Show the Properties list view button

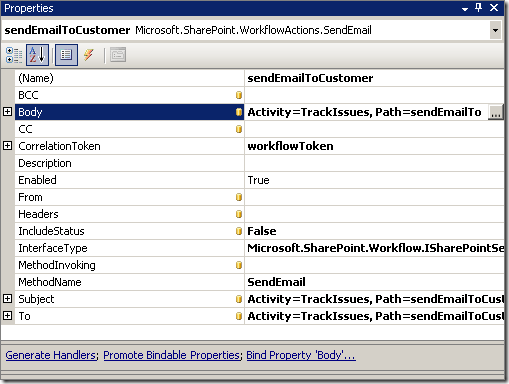[66, 55]
